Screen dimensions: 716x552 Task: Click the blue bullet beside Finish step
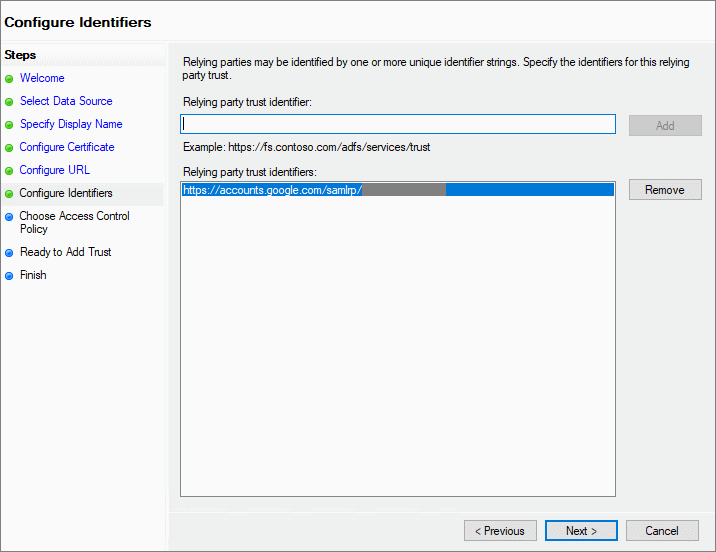9,276
